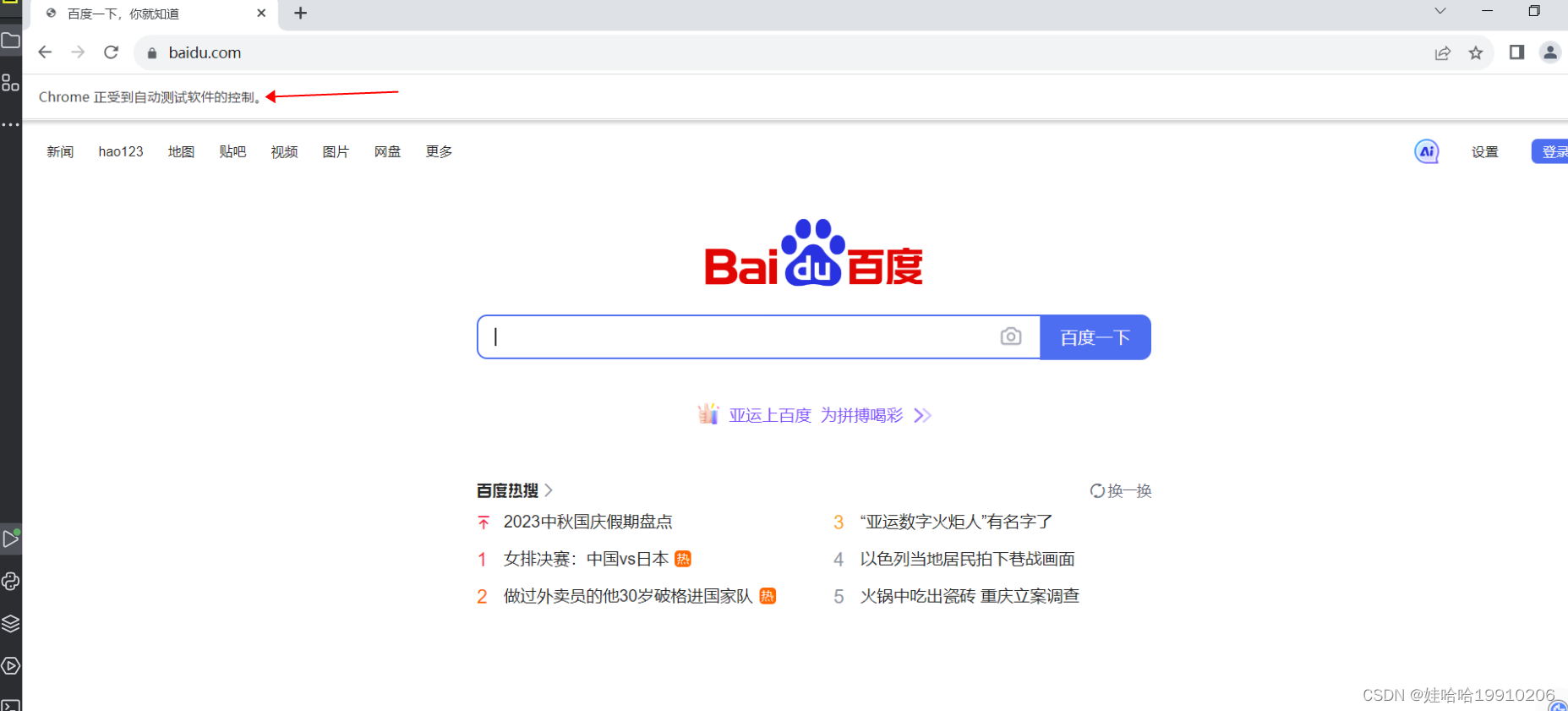Open the 亚运上百度 为拼搏喝彩 banner link
Image resolution: width=1568 pixels, height=711 pixels.
pyautogui.click(x=815, y=415)
